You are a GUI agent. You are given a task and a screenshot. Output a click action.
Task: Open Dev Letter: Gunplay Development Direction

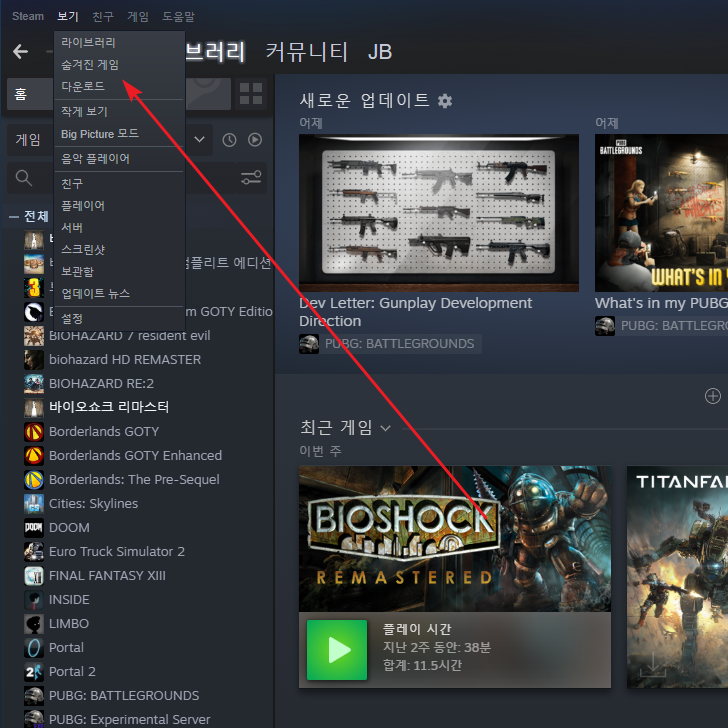[x=416, y=312]
